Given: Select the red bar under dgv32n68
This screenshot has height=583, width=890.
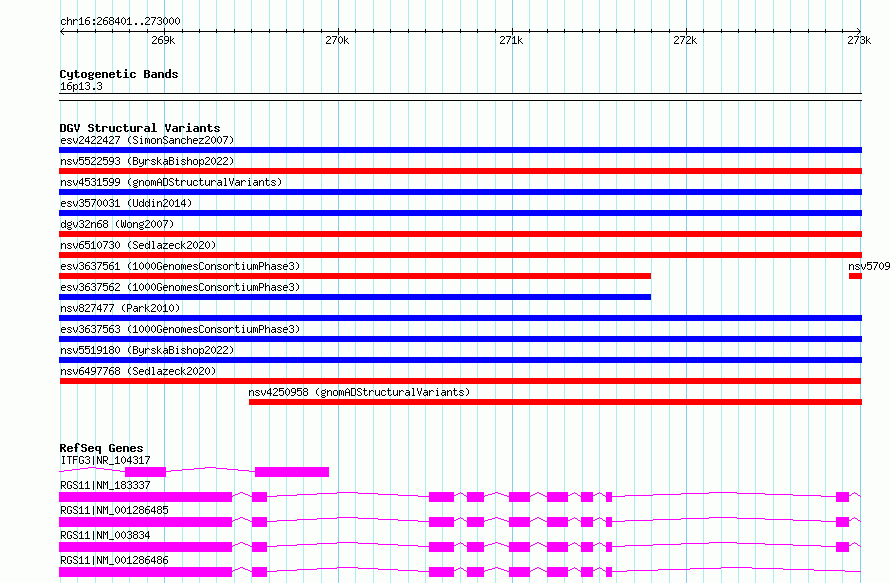Looking at the screenshot, I should pos(460,234).
